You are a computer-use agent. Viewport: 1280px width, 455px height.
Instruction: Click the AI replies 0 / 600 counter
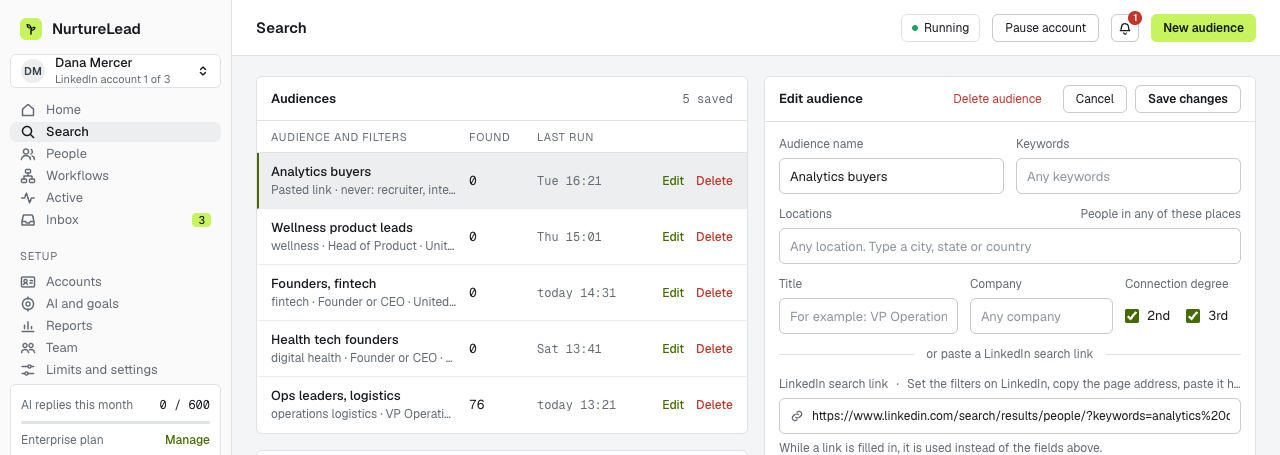coord(185,405)
